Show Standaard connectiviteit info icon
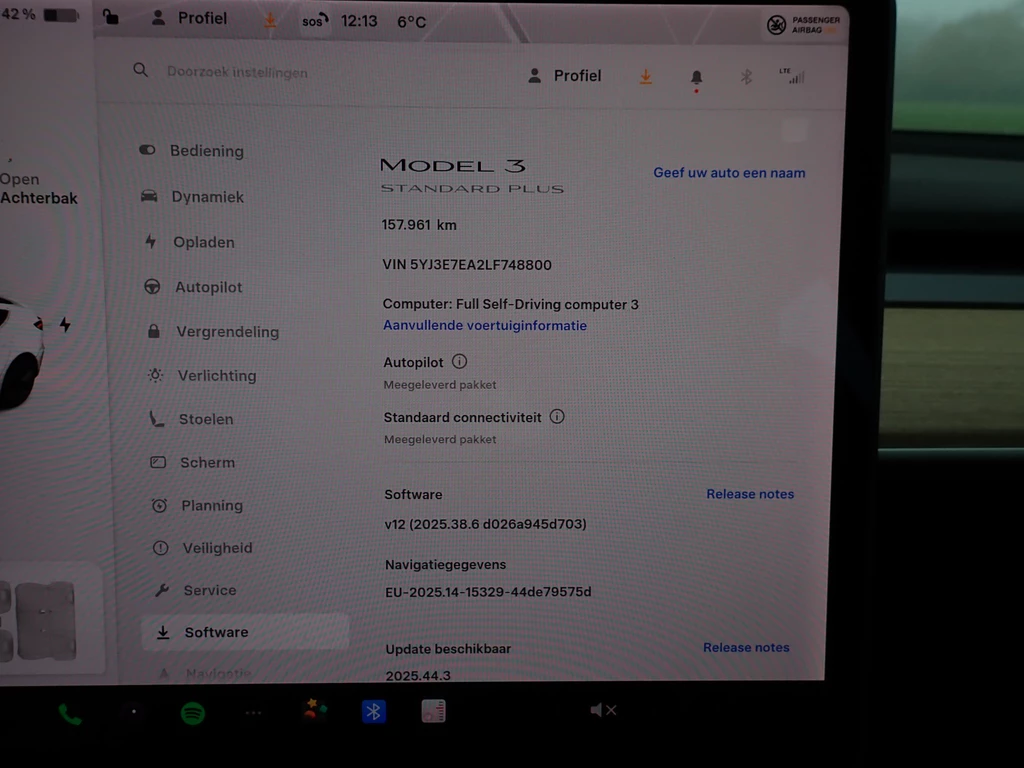Screen dimensions: 1024x768 (557, 417)
